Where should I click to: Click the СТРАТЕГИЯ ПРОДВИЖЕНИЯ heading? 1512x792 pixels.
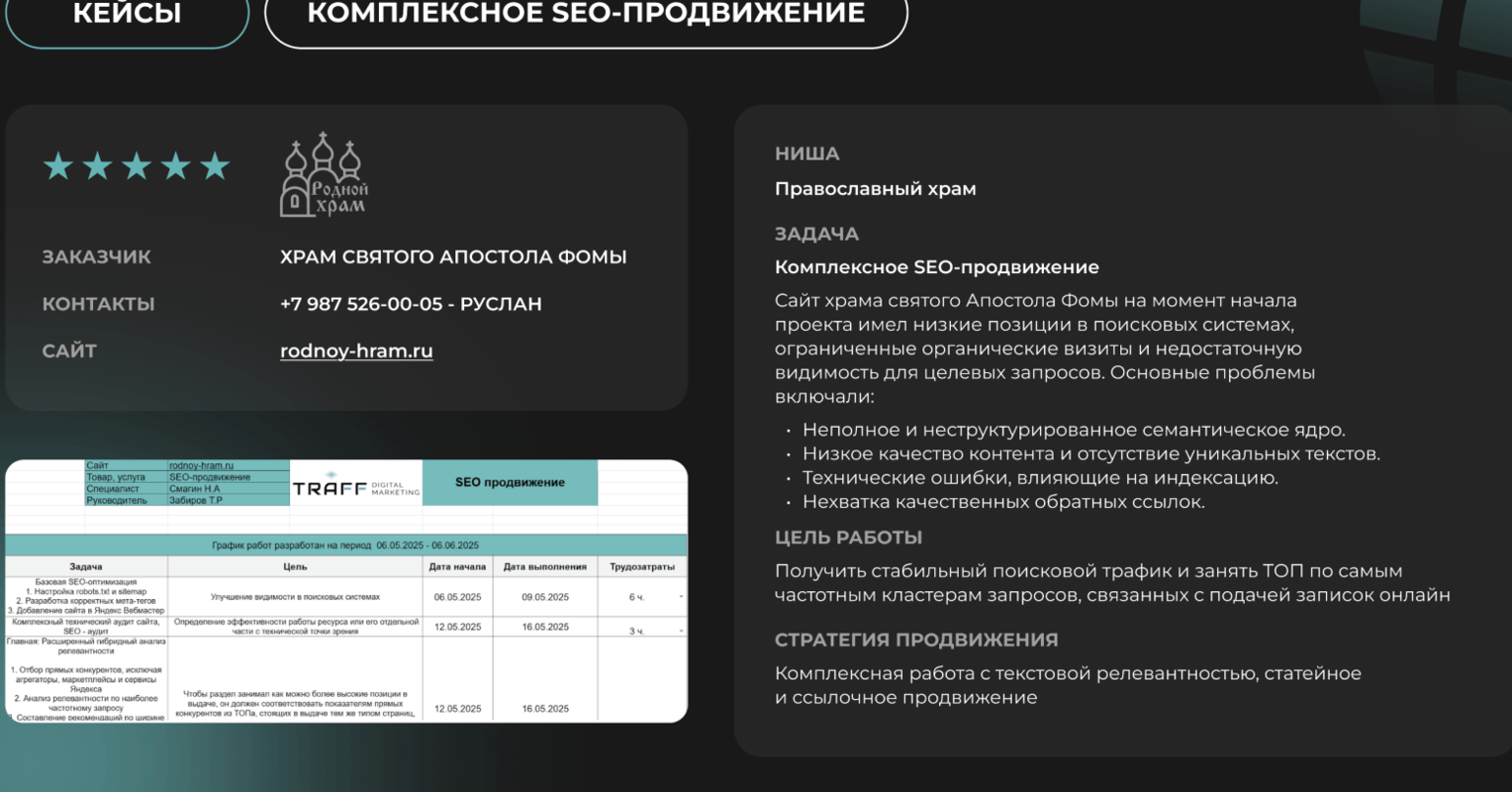click(916, 641)
